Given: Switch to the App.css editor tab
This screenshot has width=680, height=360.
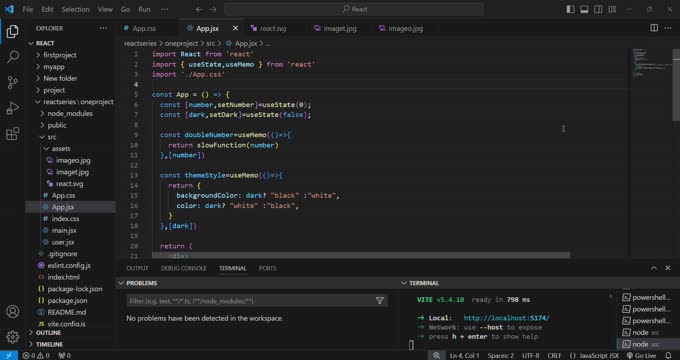Looking at the screenshot, I should click(x=144, y=29).
